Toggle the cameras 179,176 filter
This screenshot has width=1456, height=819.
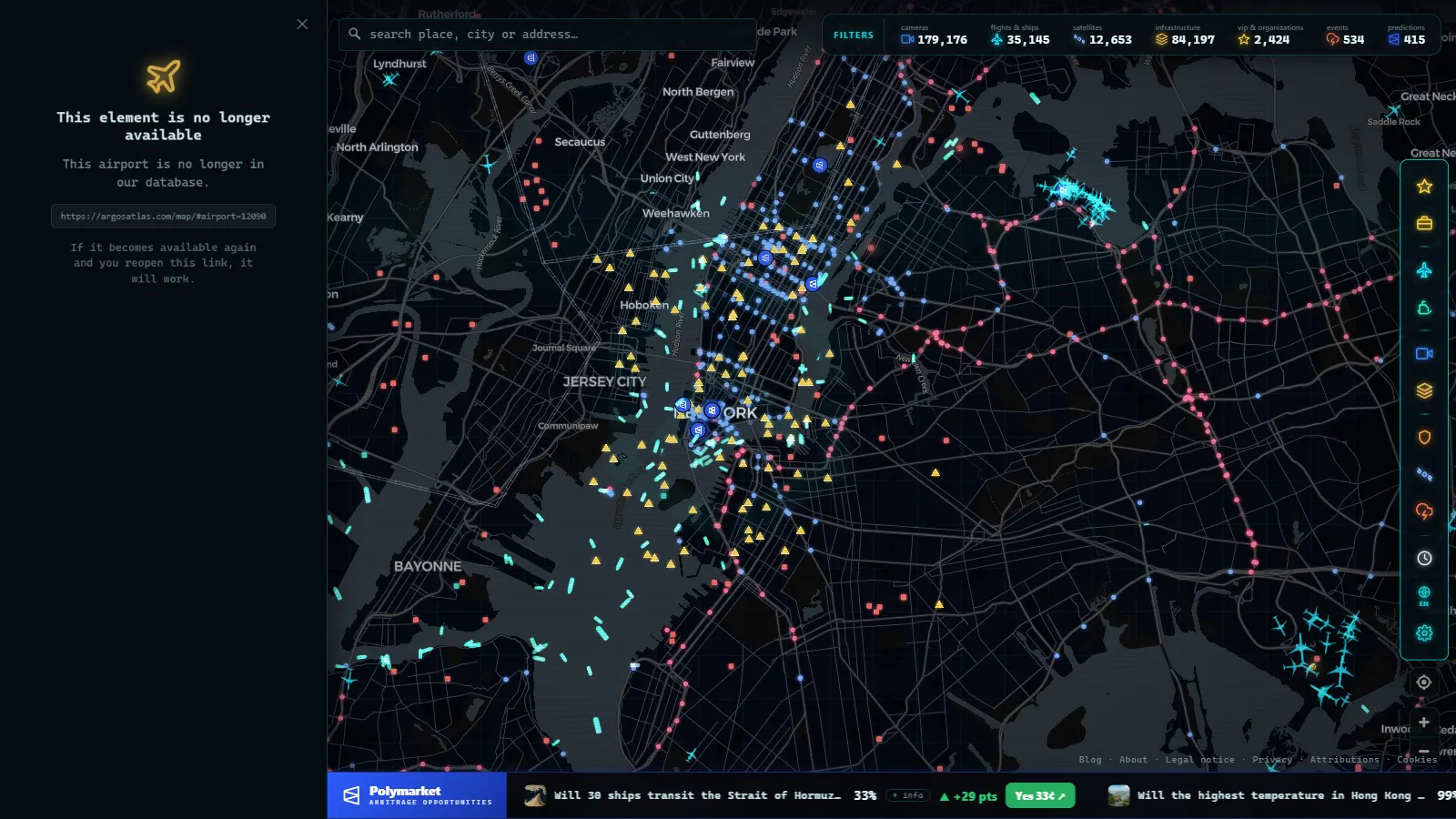934,35
